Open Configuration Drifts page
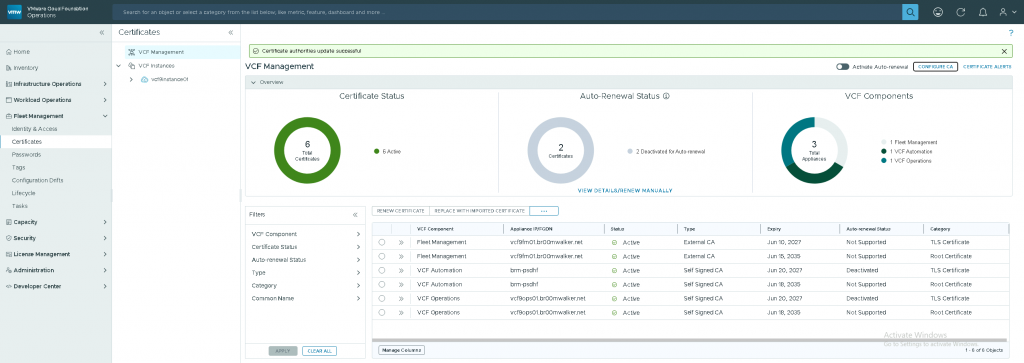The width and height of the screenshot is (1024, 363). click(37, 180)
